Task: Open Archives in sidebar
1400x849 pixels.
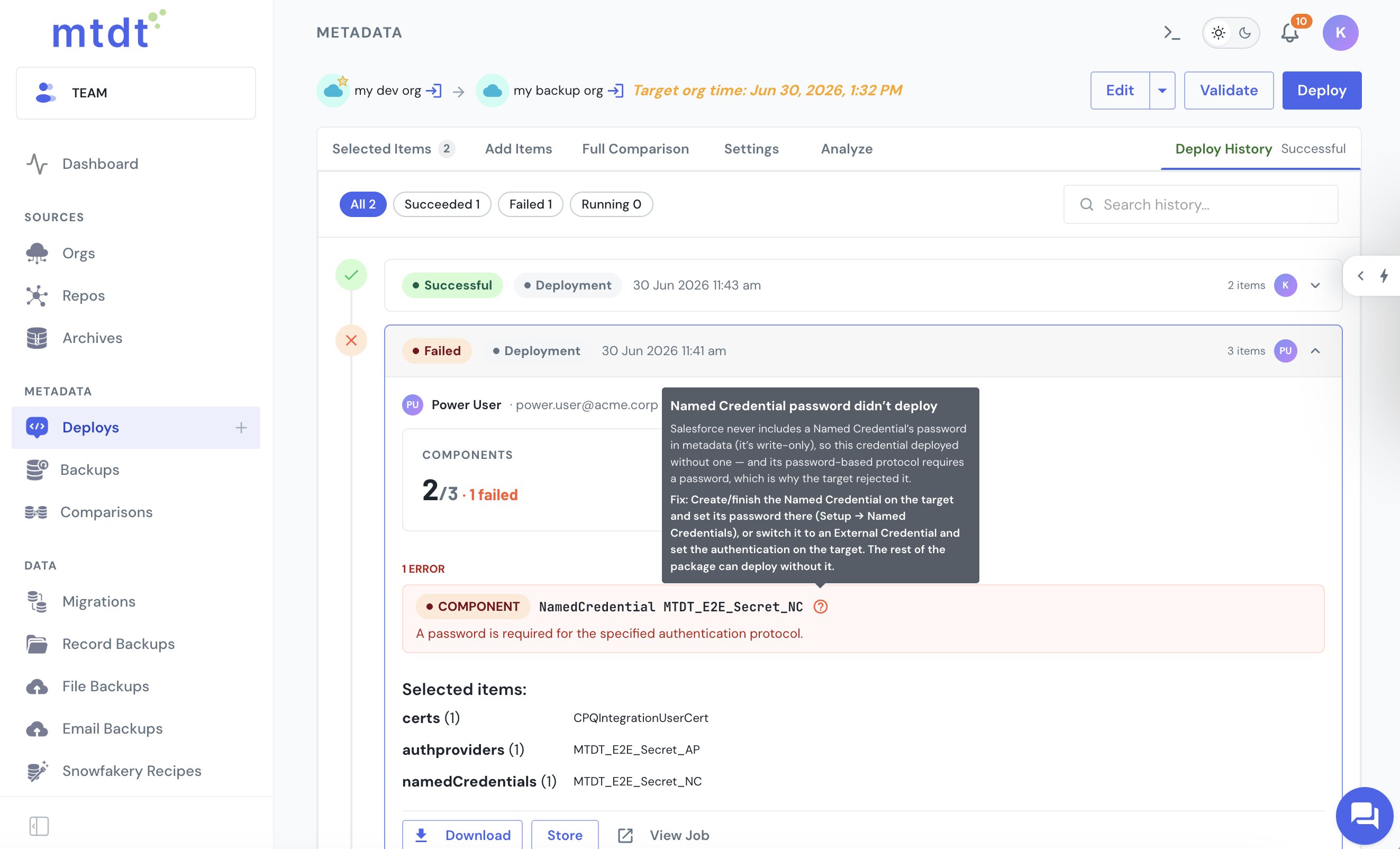Action: point(136,338)
